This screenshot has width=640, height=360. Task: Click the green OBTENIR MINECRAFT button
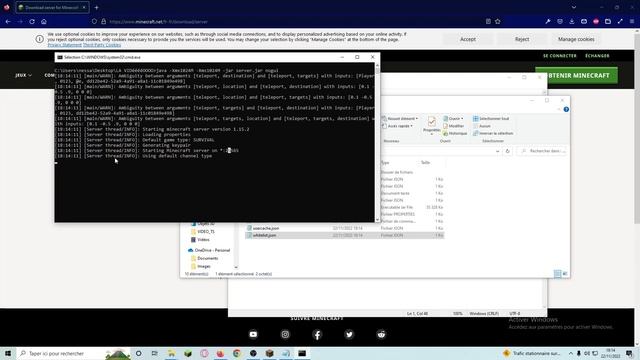point(576,76)
